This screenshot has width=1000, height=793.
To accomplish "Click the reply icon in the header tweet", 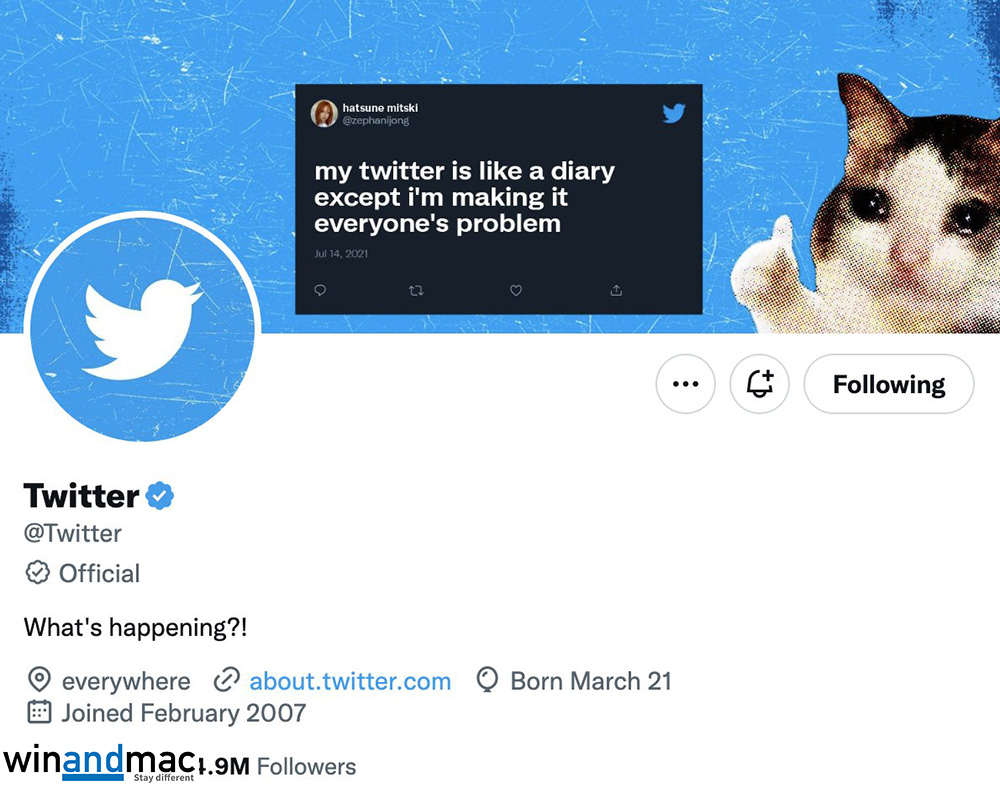I will pos(321,290).
